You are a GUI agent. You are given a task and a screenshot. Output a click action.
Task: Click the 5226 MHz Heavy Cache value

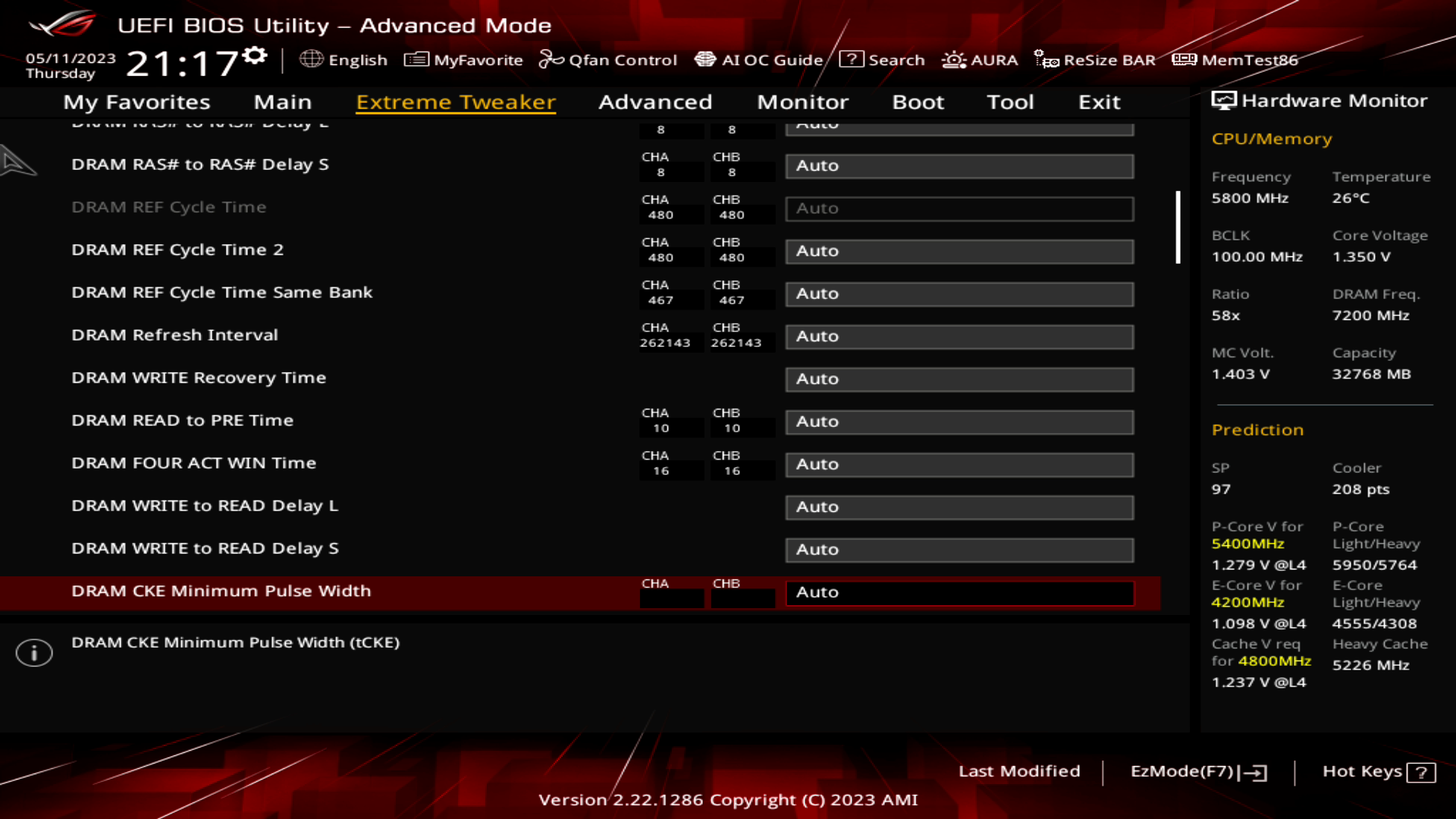1370,665
